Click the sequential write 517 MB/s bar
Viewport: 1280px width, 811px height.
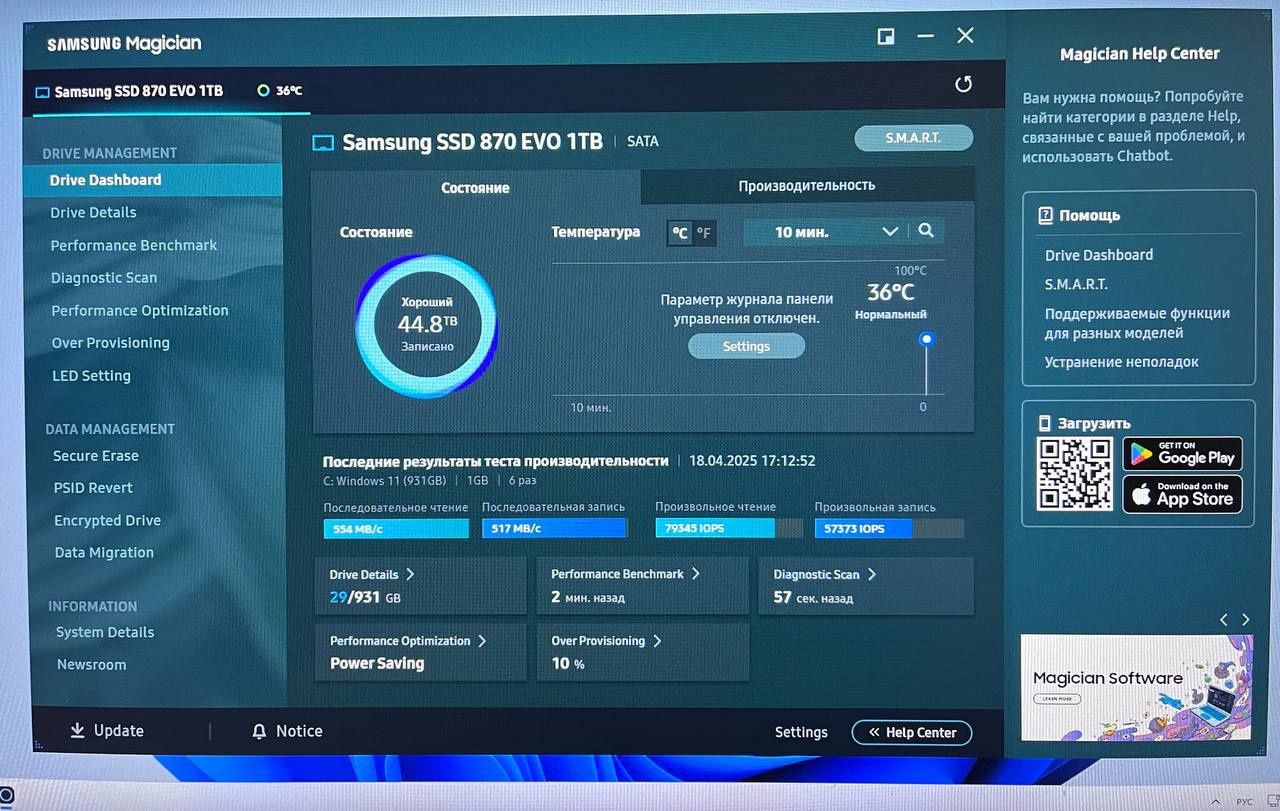554,528
